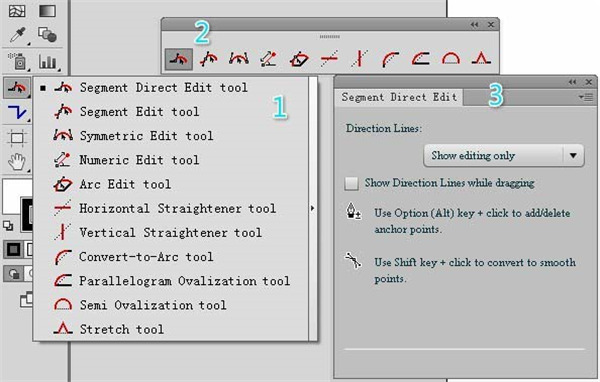Select the Hand tool in the toolbox

coord(17,162)
